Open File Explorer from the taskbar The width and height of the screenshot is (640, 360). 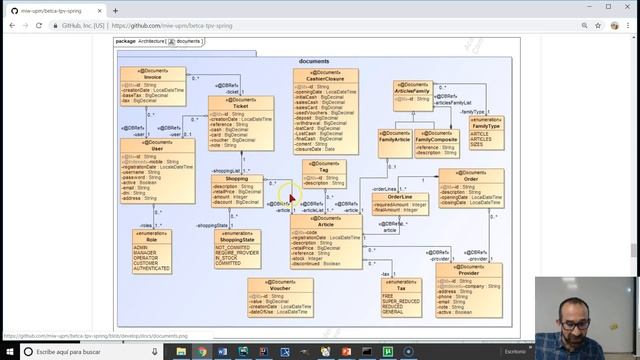click(181, 351)
